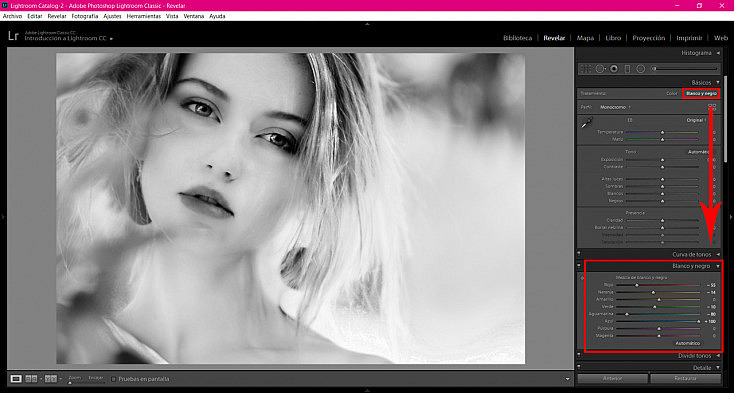Switch to the Imprimir module
Viewport: 734px width, 393px height.
689,38
